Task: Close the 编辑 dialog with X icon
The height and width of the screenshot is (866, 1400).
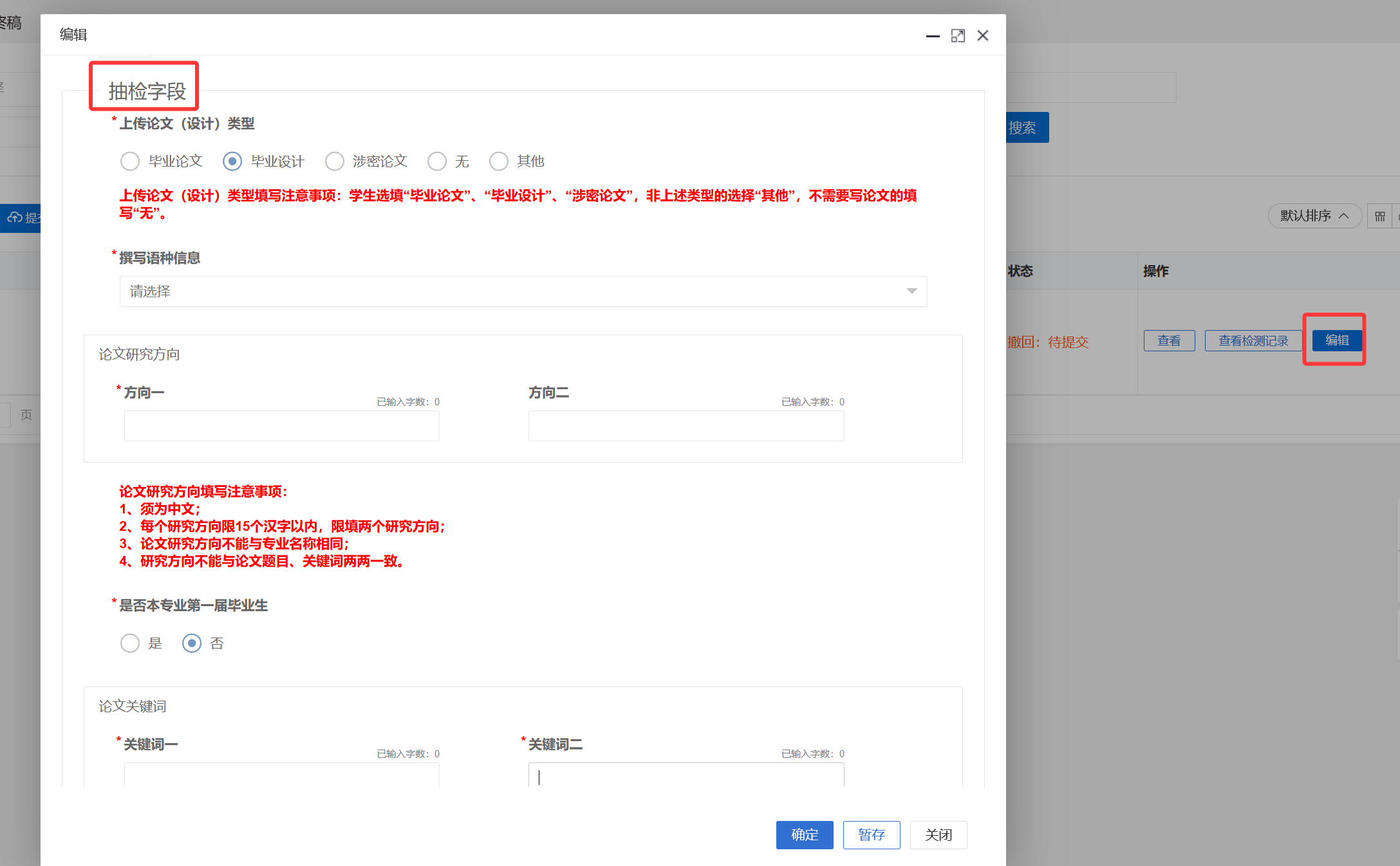Action: click(x=982, y=36)
